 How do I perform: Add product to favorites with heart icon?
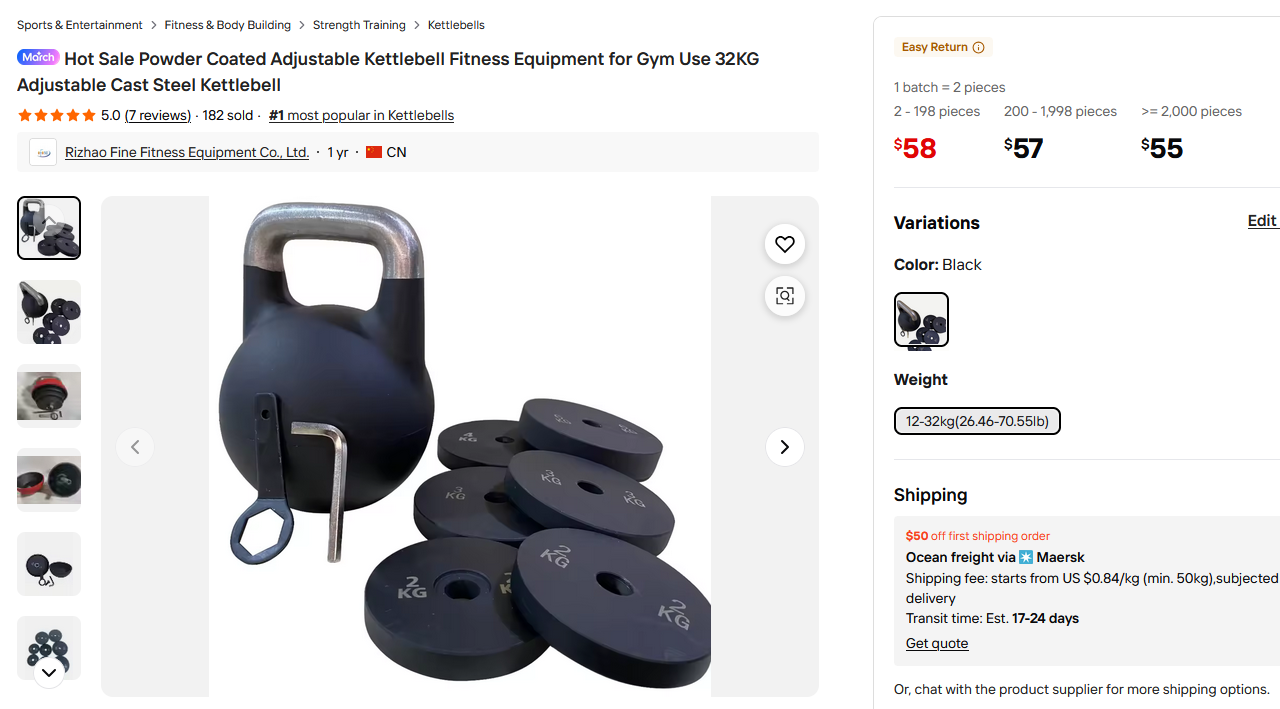[785, 244]
